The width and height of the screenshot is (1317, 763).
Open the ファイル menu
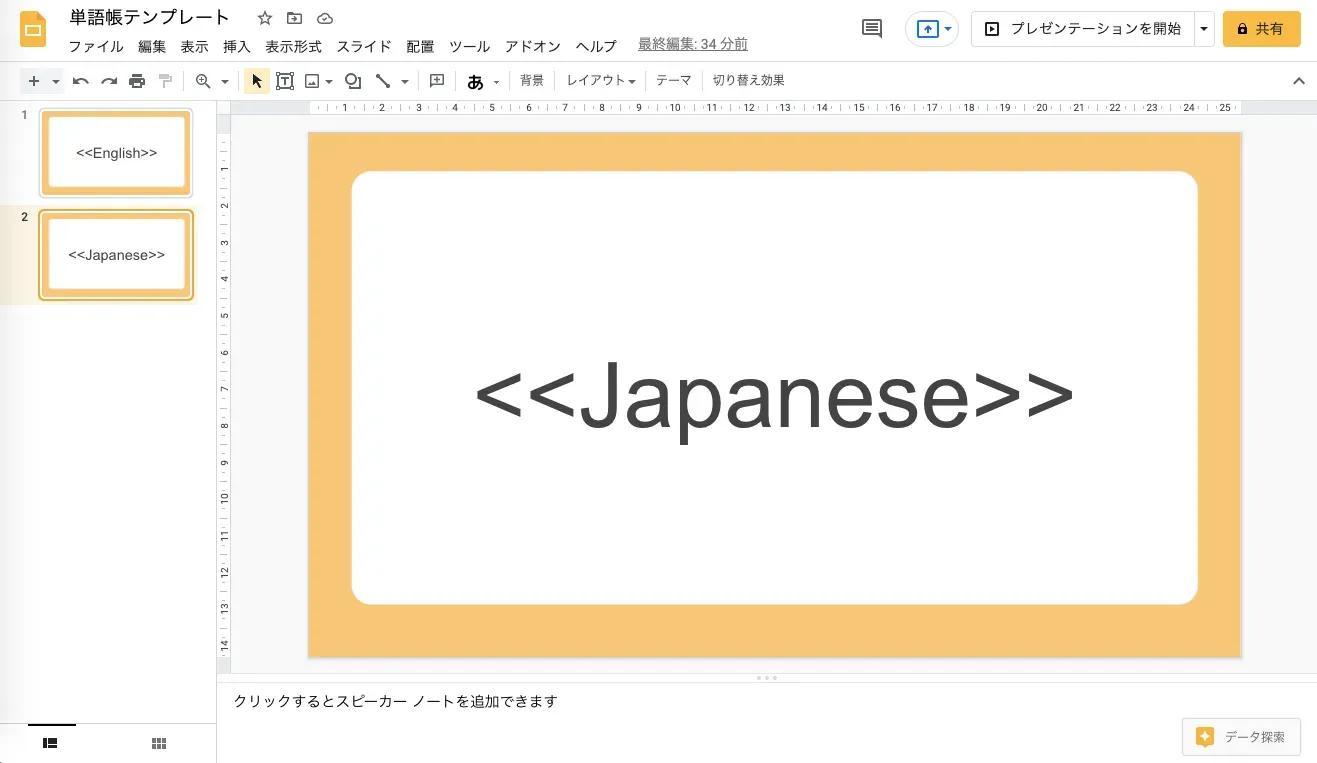click(96, 46)
